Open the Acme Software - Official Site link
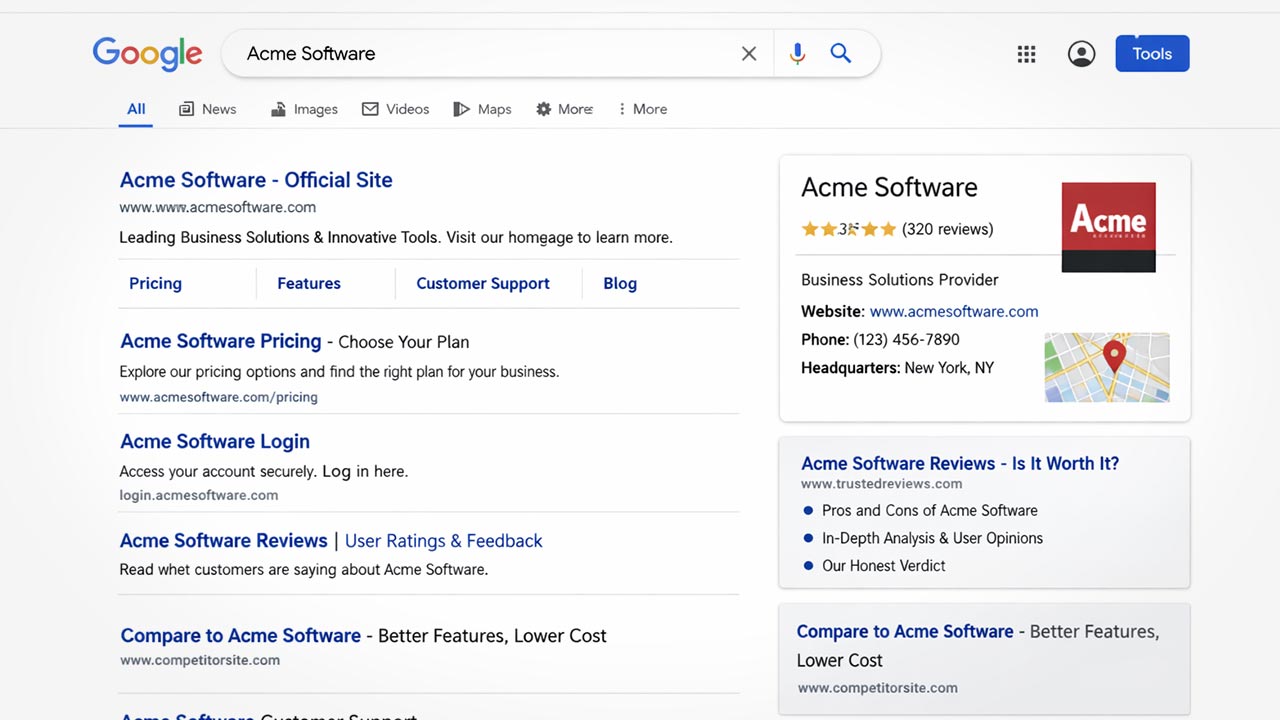1280x720 pixels. point(256,180)
